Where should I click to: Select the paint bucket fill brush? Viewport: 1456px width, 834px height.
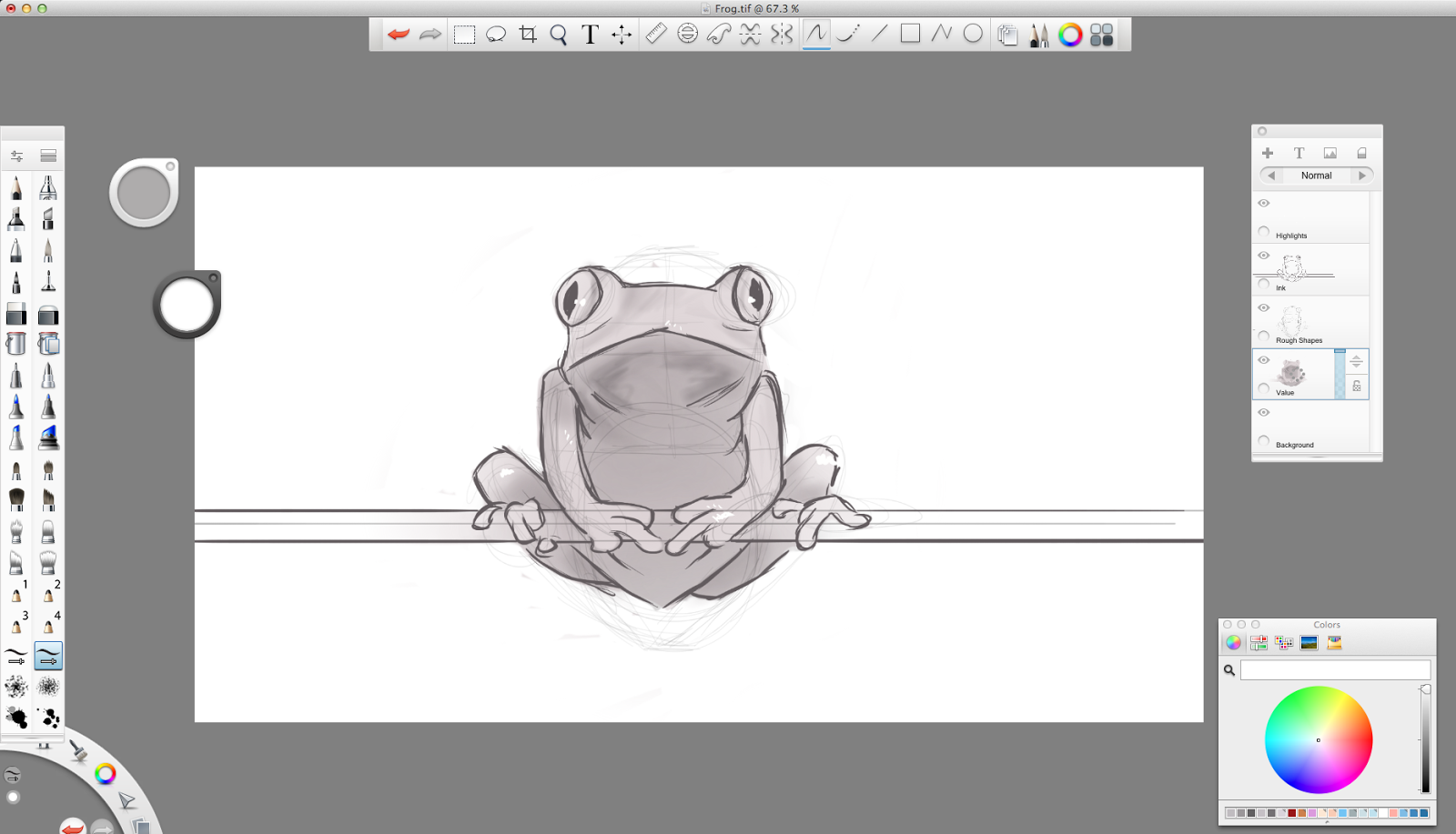pyautogui.click(x=16, y=344)
